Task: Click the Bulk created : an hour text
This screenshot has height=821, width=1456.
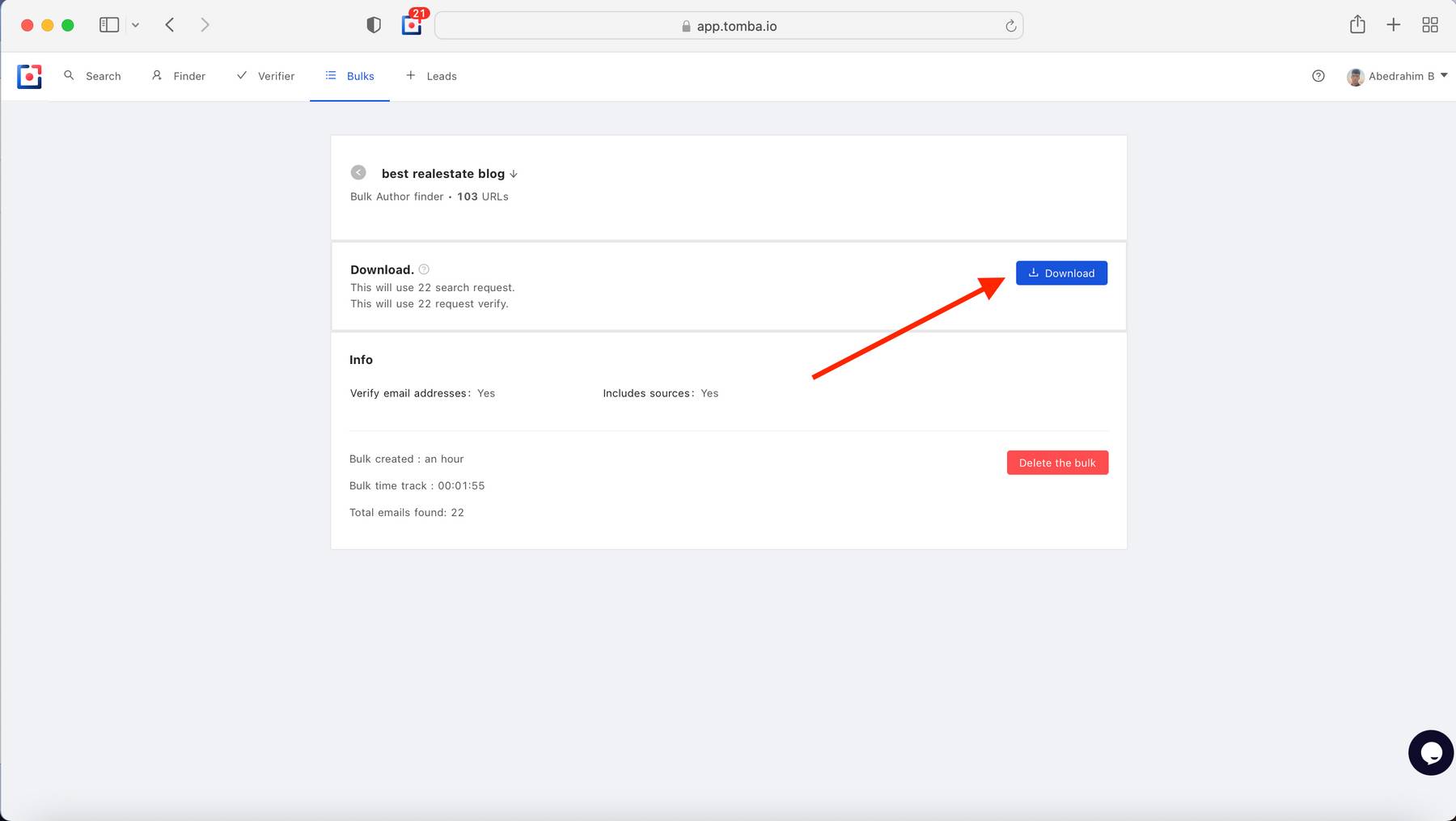Action: [x=407, y=459]
